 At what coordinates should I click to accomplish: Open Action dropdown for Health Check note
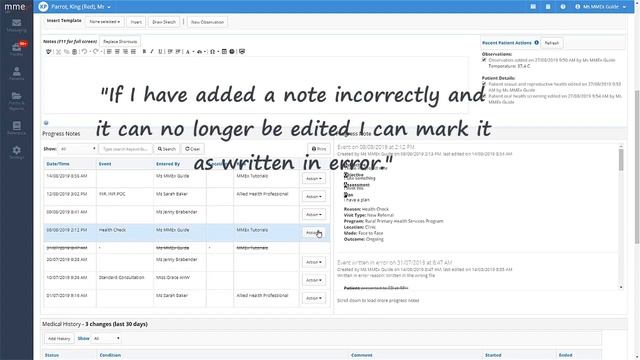click(314, 232)
